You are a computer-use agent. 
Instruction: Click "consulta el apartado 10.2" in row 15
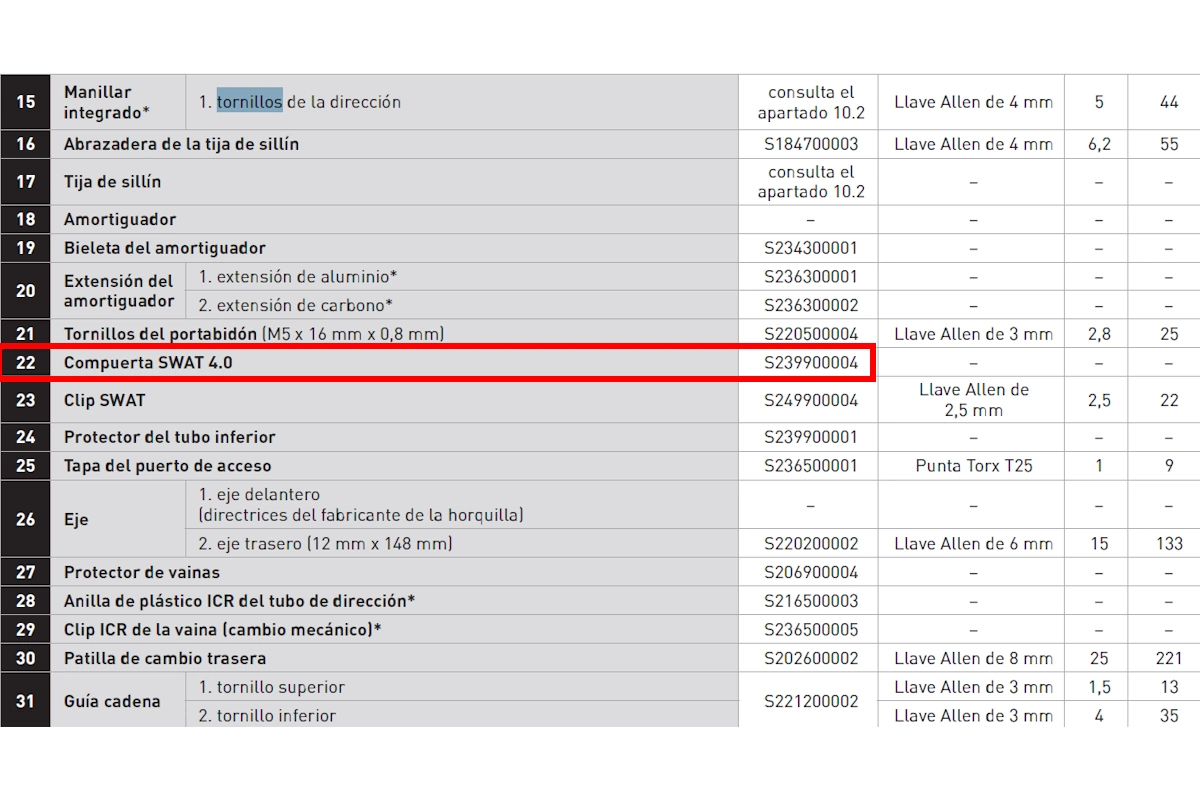(x=811, y=102)
